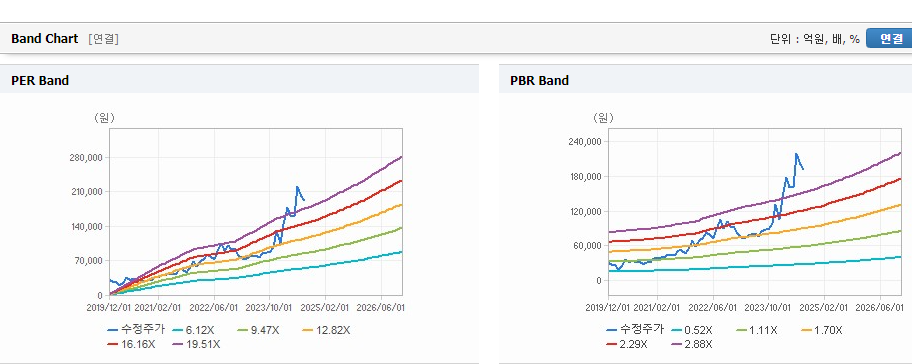
Task: Click the price peak on PBR Band chart
Action: click(x=796, y=154)
